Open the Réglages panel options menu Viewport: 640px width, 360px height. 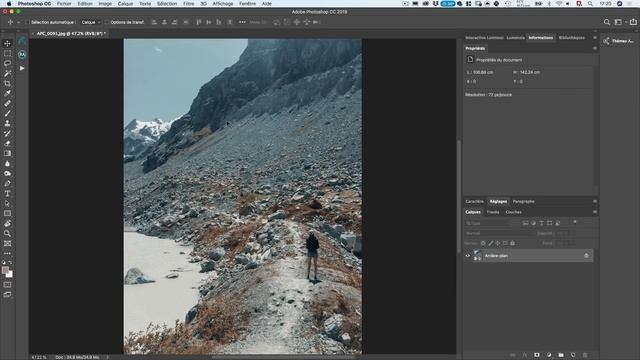[x=595, y=202]
